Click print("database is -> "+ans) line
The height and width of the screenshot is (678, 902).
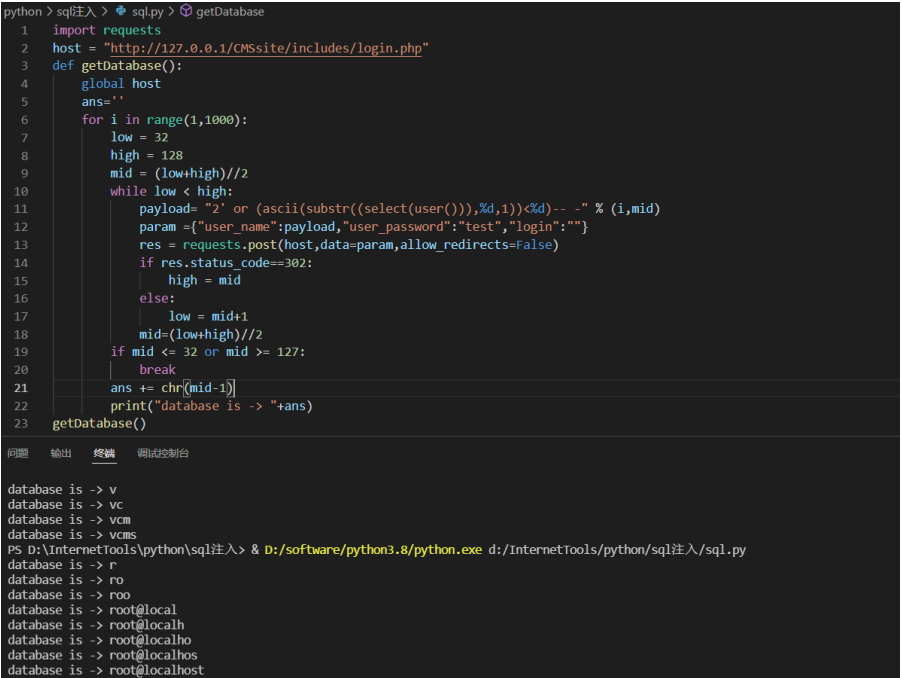click(x=211, y=406)
